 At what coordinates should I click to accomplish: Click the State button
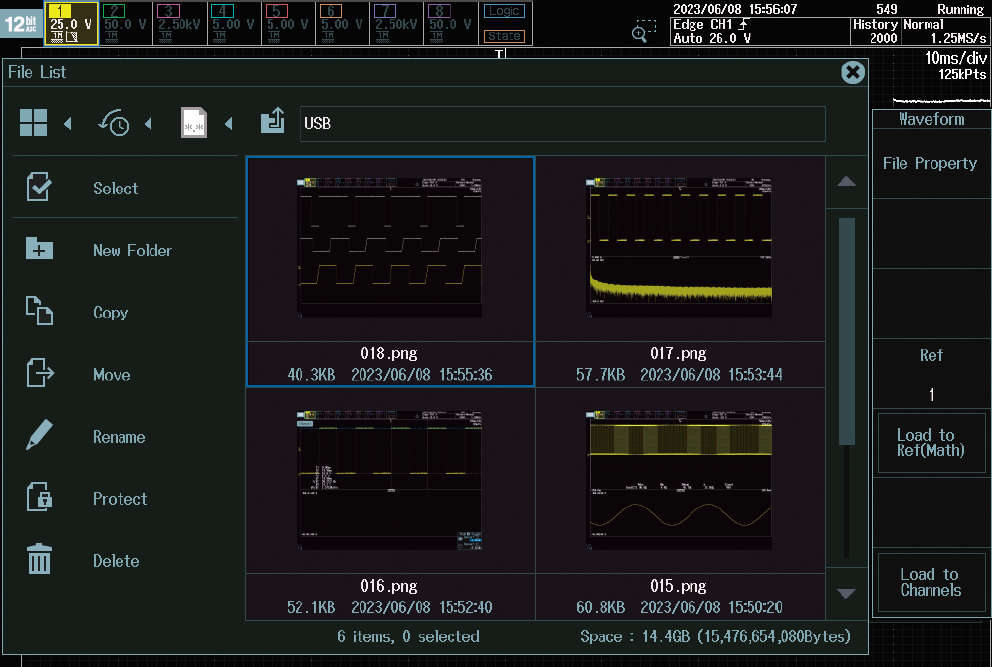tap(504, 36)
